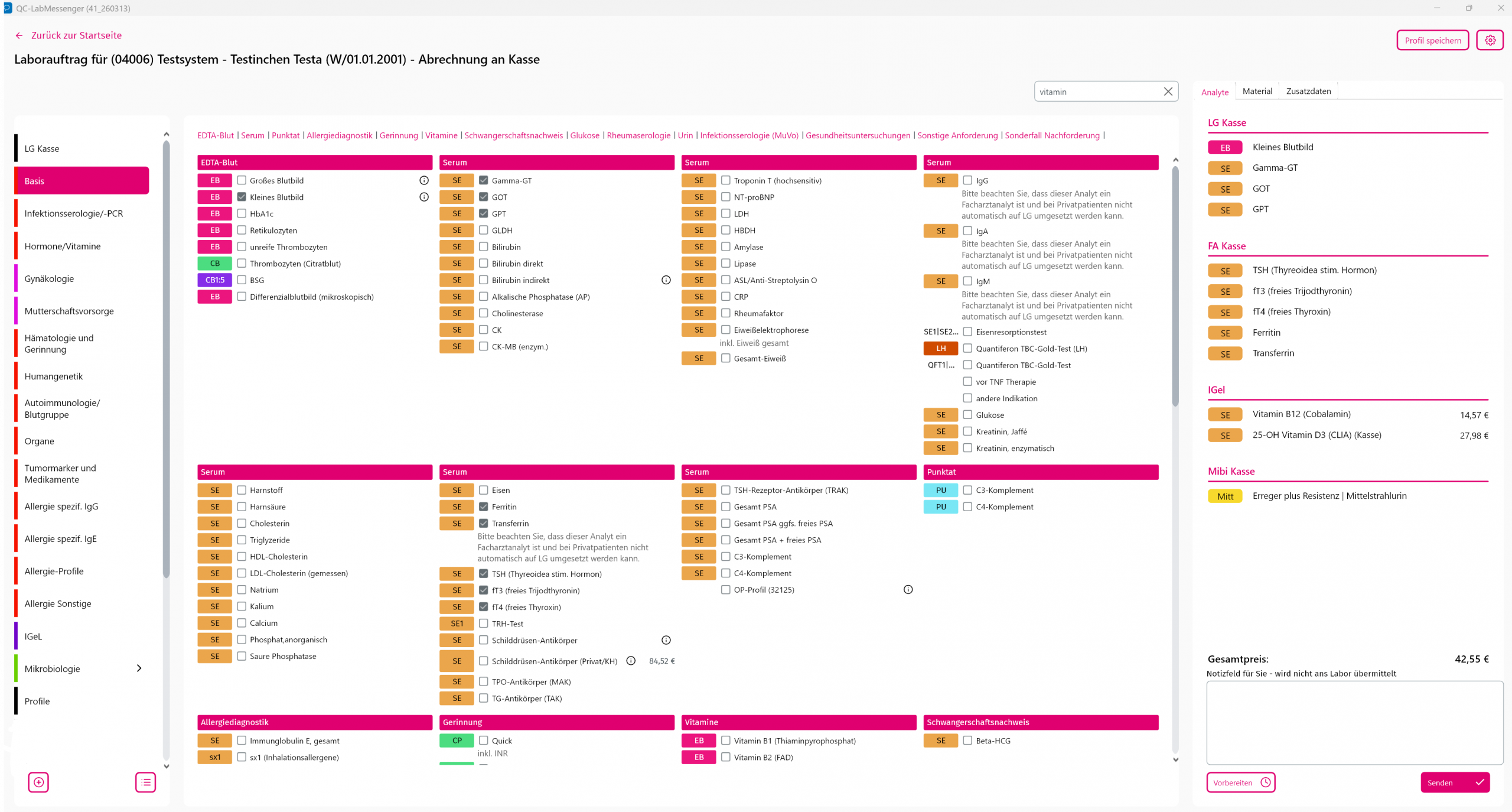This screenshot has height=812, width=1512.
Task: Open info icon for Bilirubin indirekt
Action: (666, 280)
